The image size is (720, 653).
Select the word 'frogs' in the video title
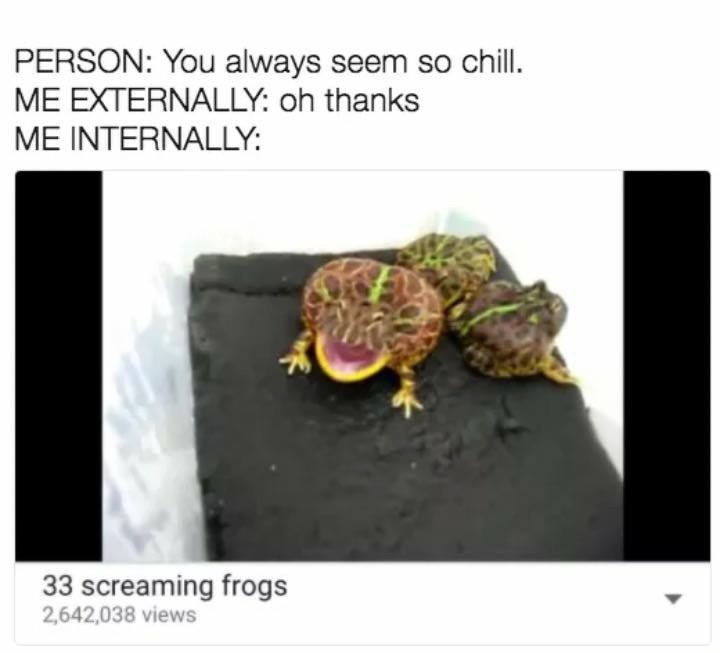point(255,588)
